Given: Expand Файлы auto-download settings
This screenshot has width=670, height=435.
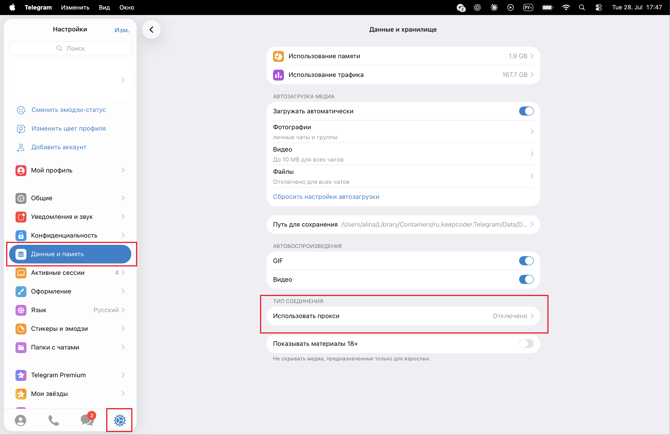Looking at the screenshot, I should coord(403,176).
